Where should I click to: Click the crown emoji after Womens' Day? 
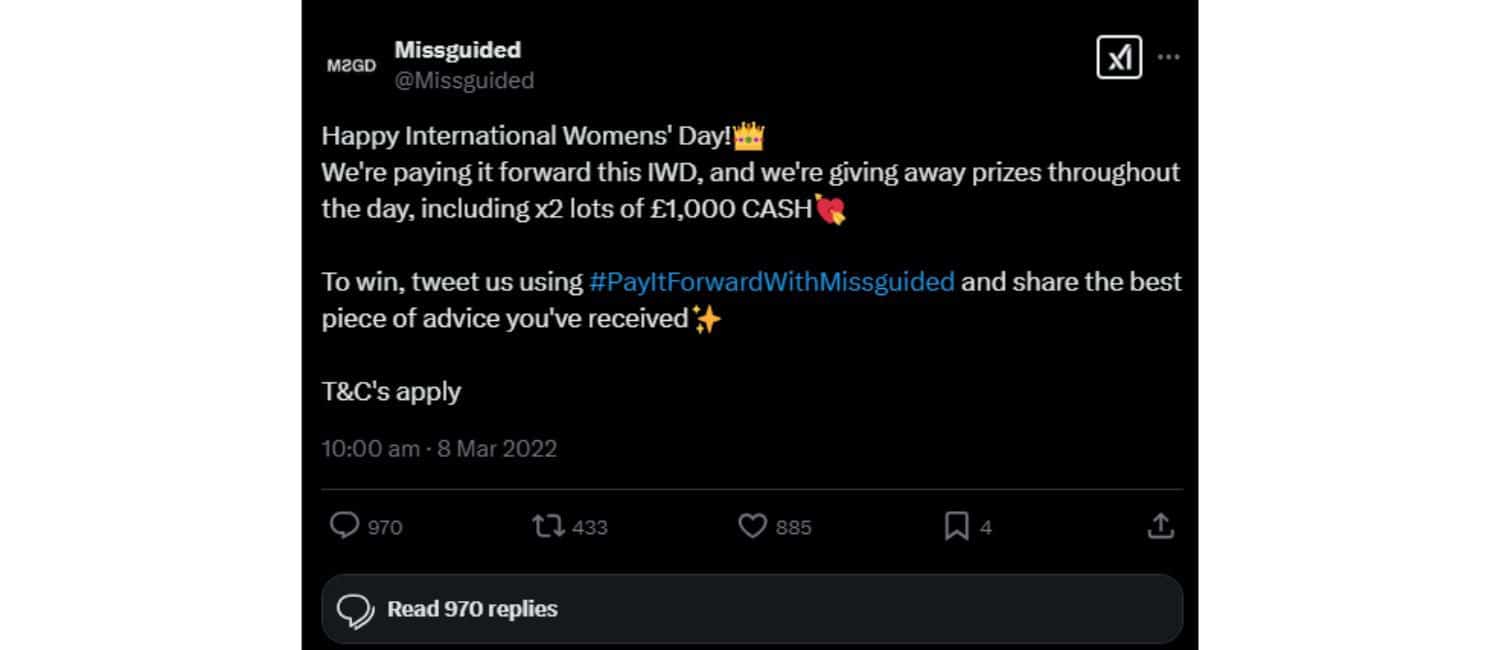(x=749, y=136)
